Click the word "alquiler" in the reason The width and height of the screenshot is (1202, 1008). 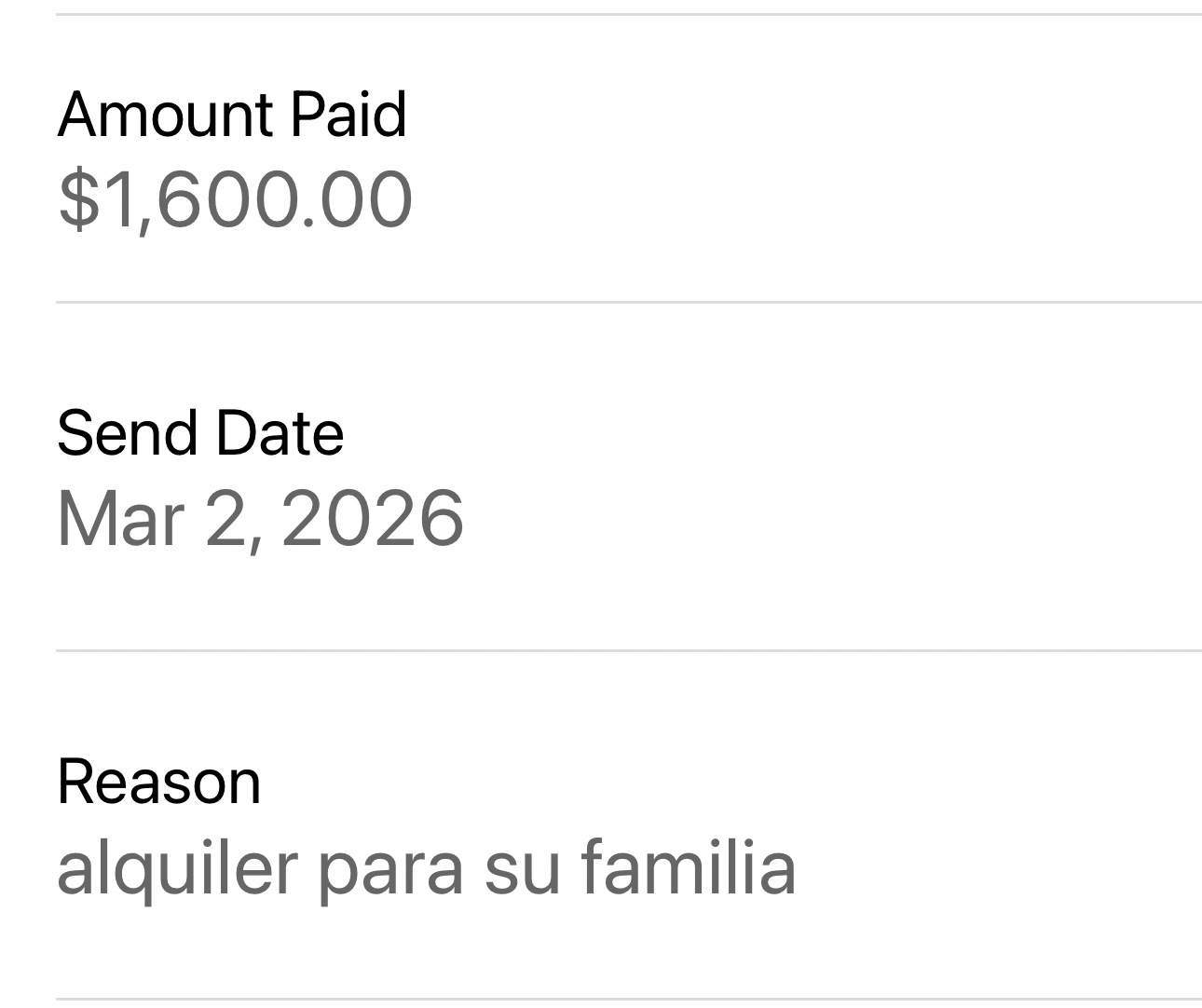(177, 867)
